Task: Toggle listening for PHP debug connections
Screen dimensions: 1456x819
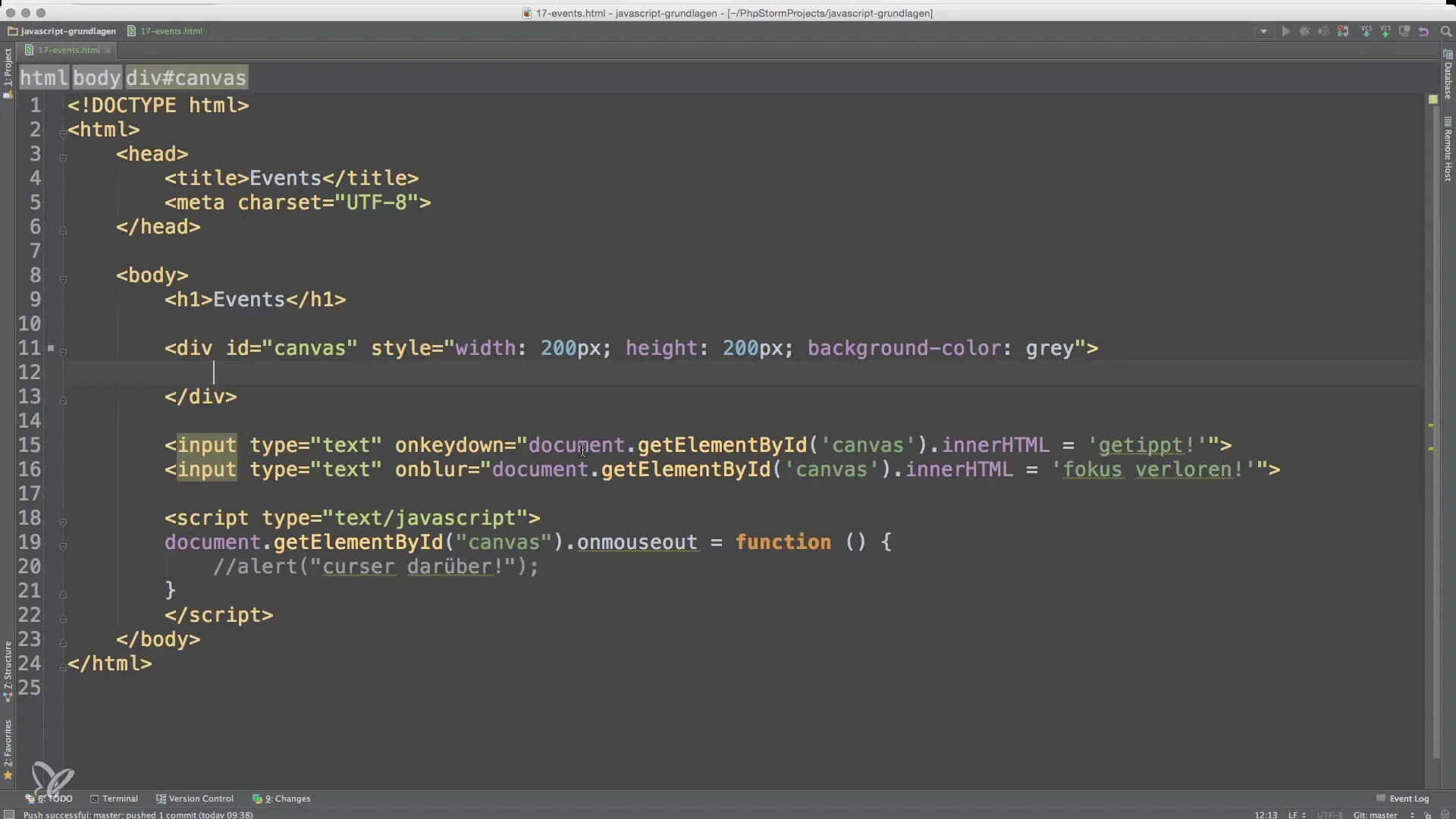Action: tap(1343, 32)
